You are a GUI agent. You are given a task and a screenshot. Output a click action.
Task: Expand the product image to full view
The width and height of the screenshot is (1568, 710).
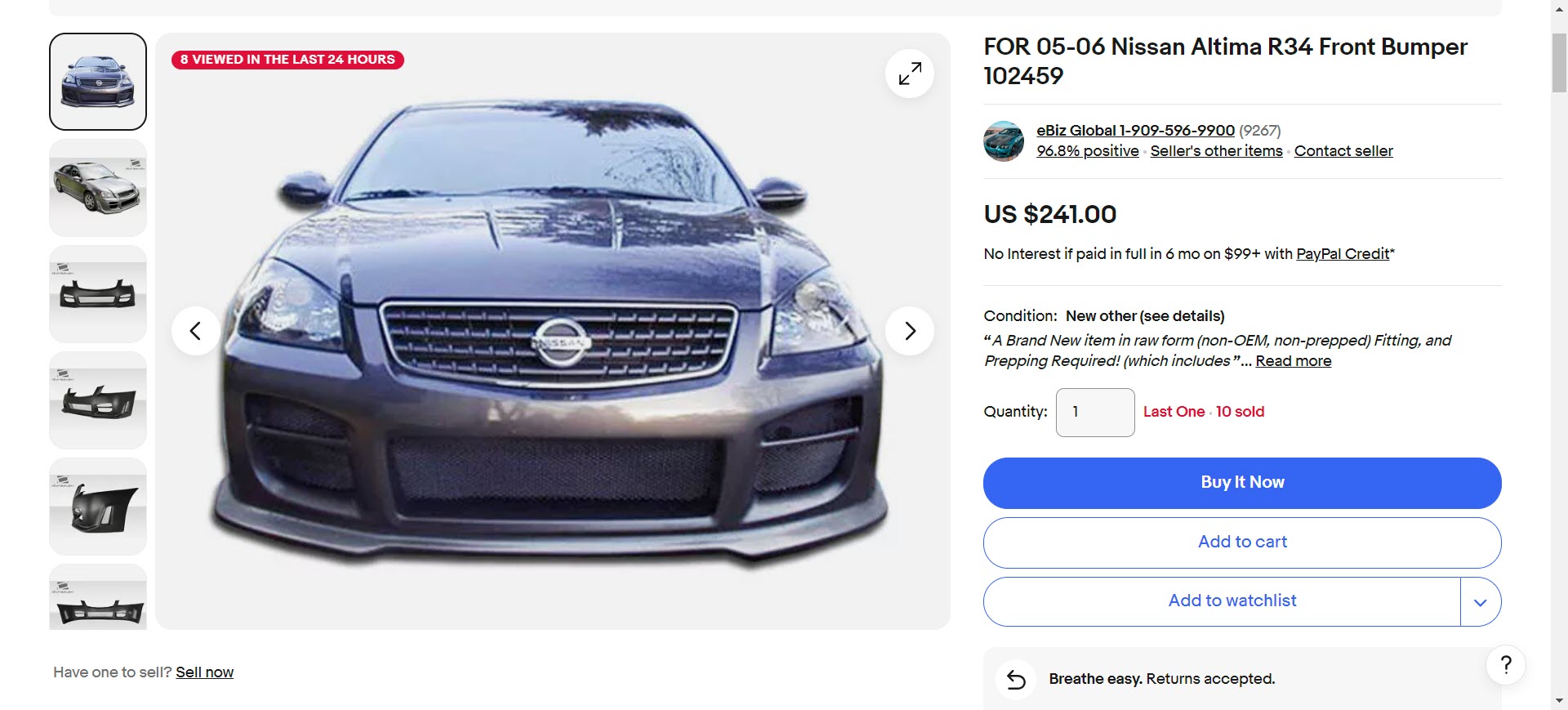click(x=910, y=74)
